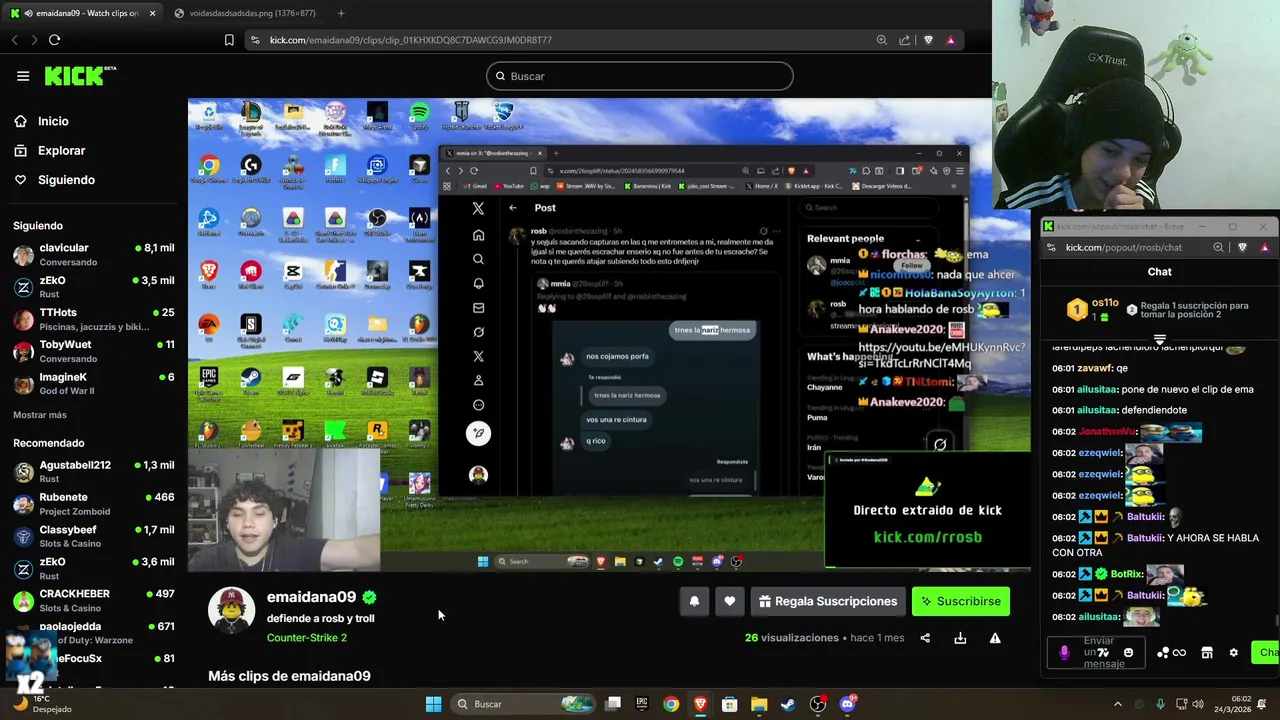Open Epic Games from the taskbar
This screenshot has width=1280, height=720.
click(x=642, y=704)
